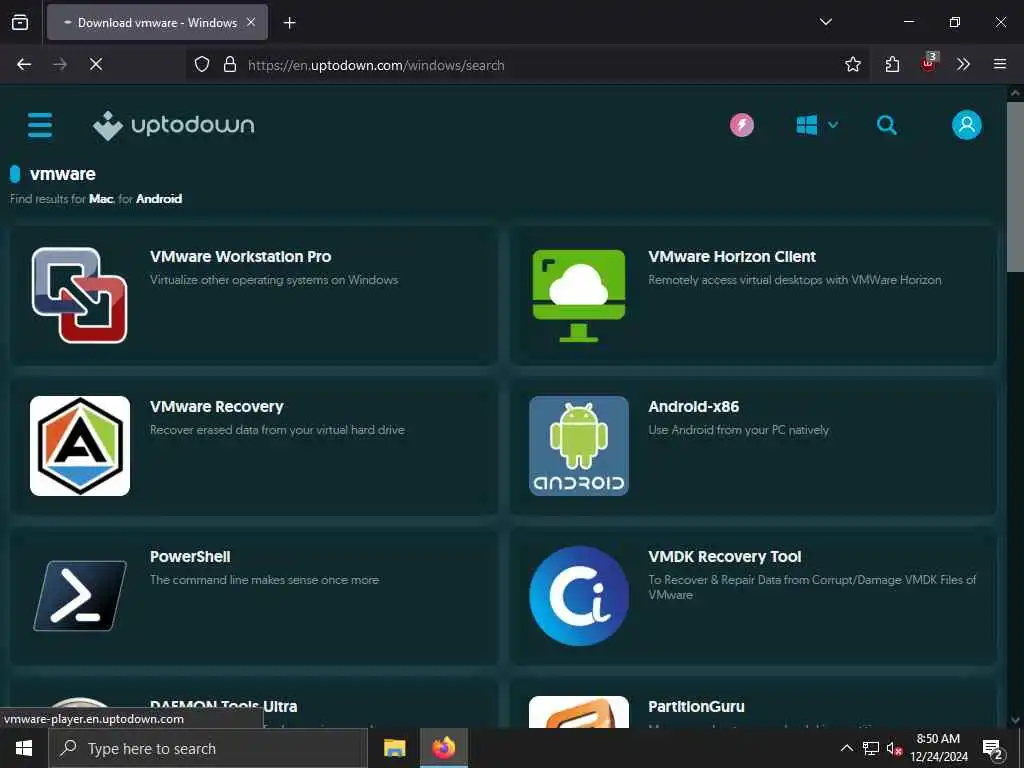
Task: Open the uBlock Origin extension icon
Action: point(929,63)
